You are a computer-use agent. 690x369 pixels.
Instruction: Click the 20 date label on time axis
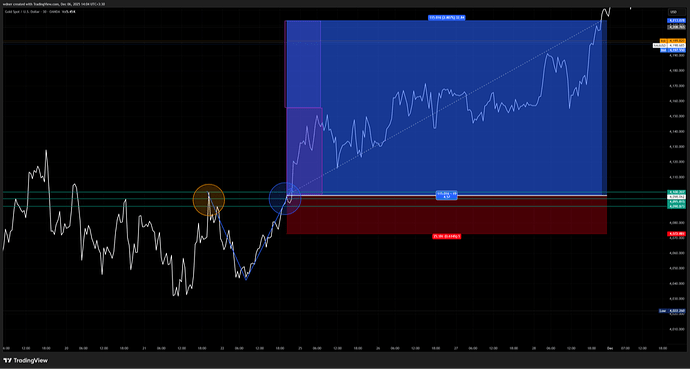(x=66, y=348)
